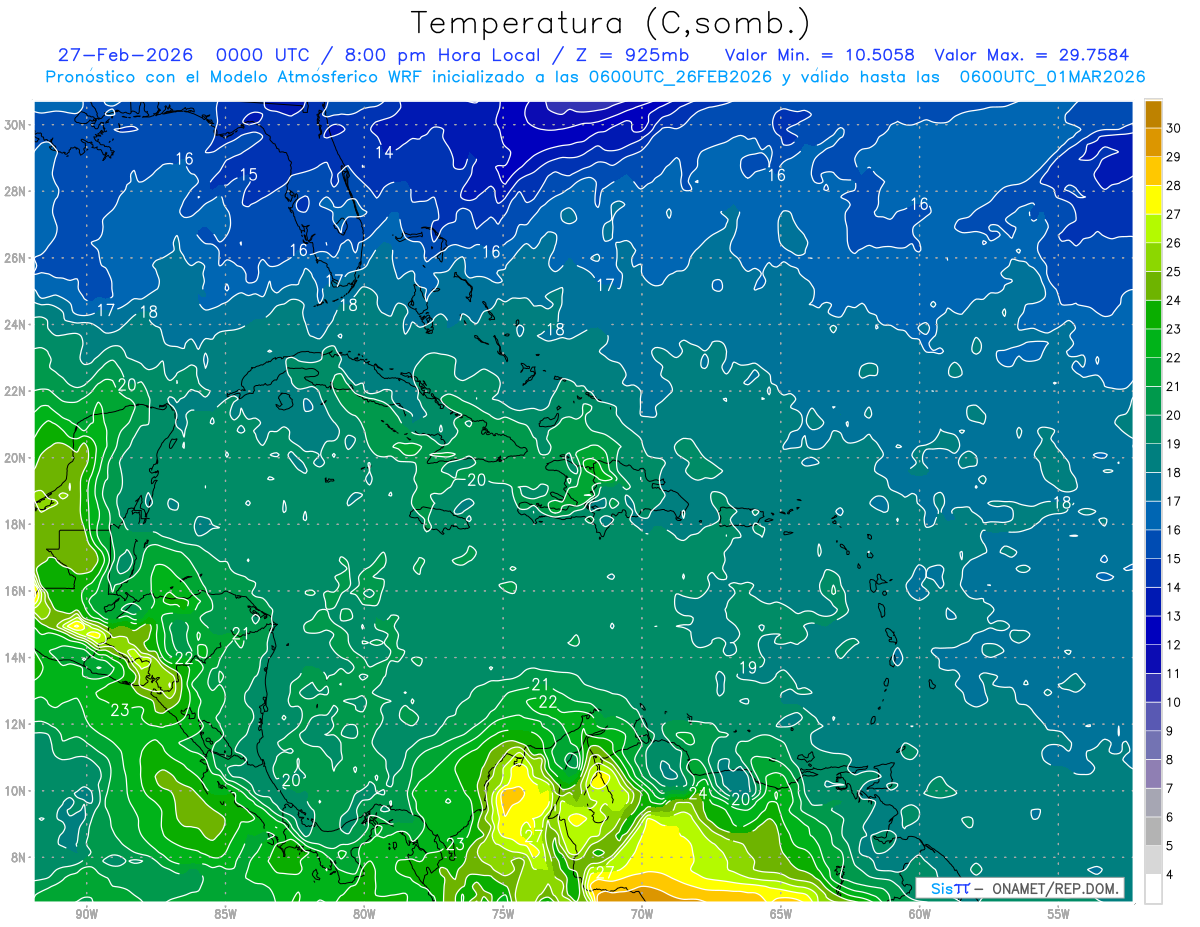
Task: Click the dark orange swatch above 30 on scale
Action: [1153, 115]
